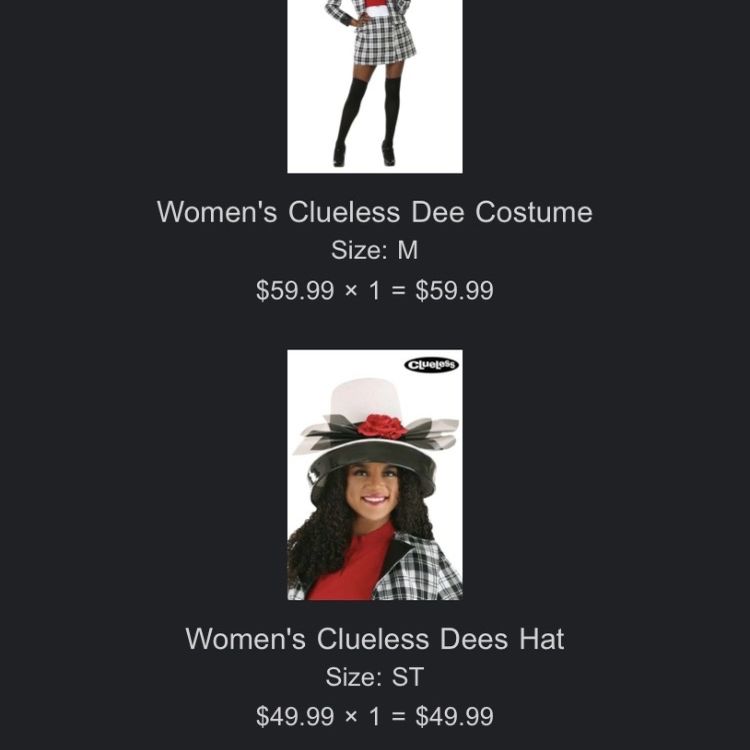Click the Clueless logo badge on hat photo
This screenshot has height=750, width=750.
[x=431, y=365]
